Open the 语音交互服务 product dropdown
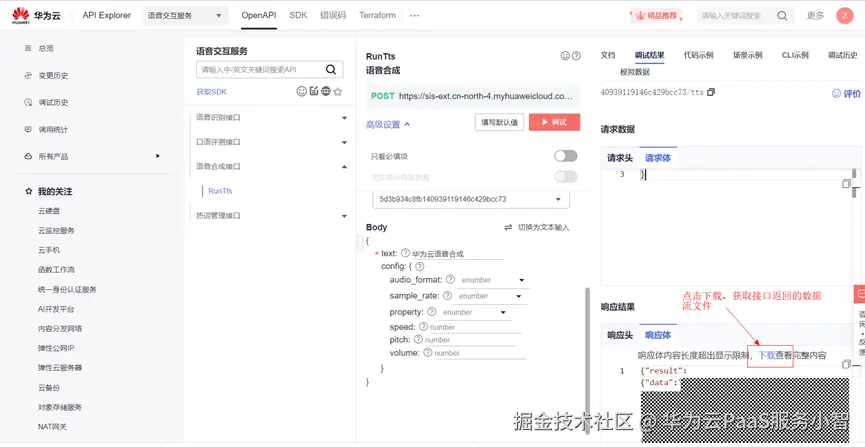 185,15
